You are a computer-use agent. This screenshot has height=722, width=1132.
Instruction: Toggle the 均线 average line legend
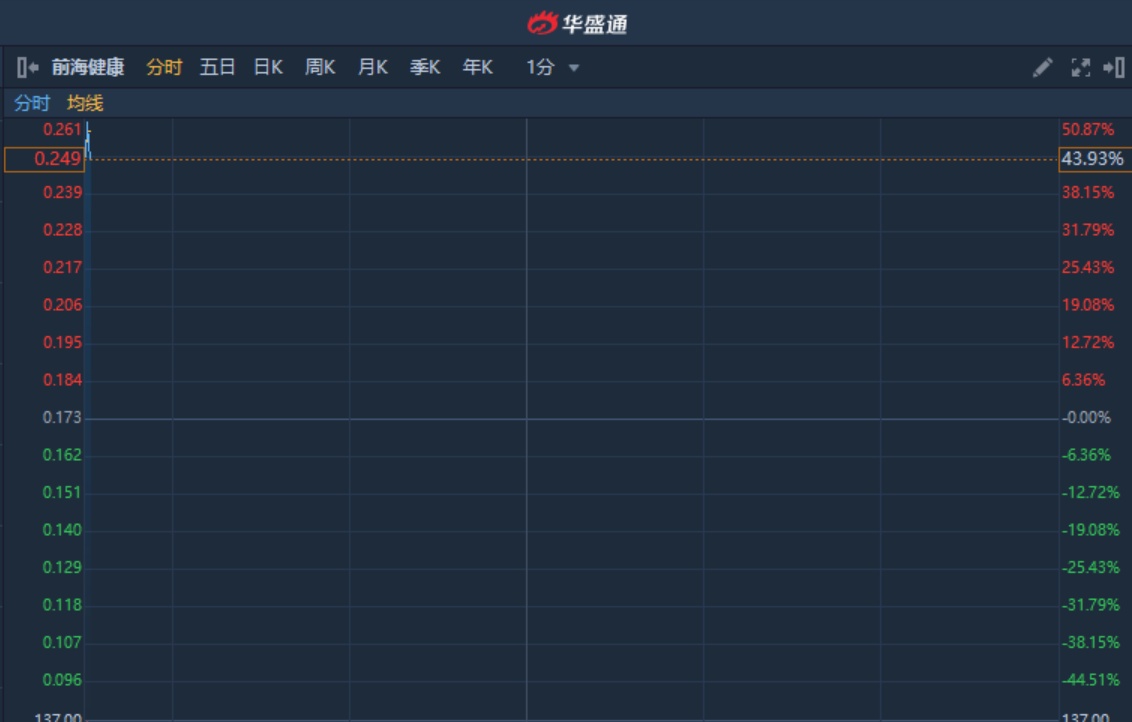click(x=85, y=103)
